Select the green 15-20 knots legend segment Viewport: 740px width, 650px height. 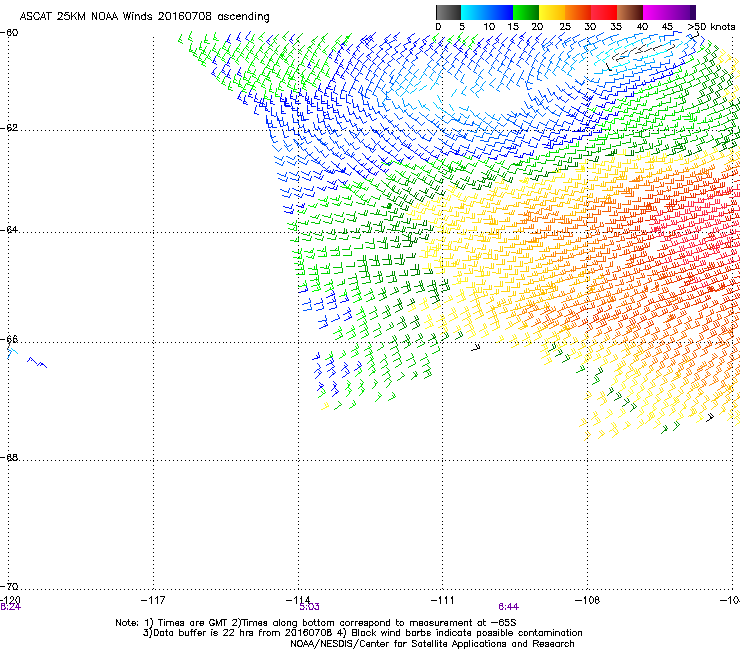(x=526, y=12)
